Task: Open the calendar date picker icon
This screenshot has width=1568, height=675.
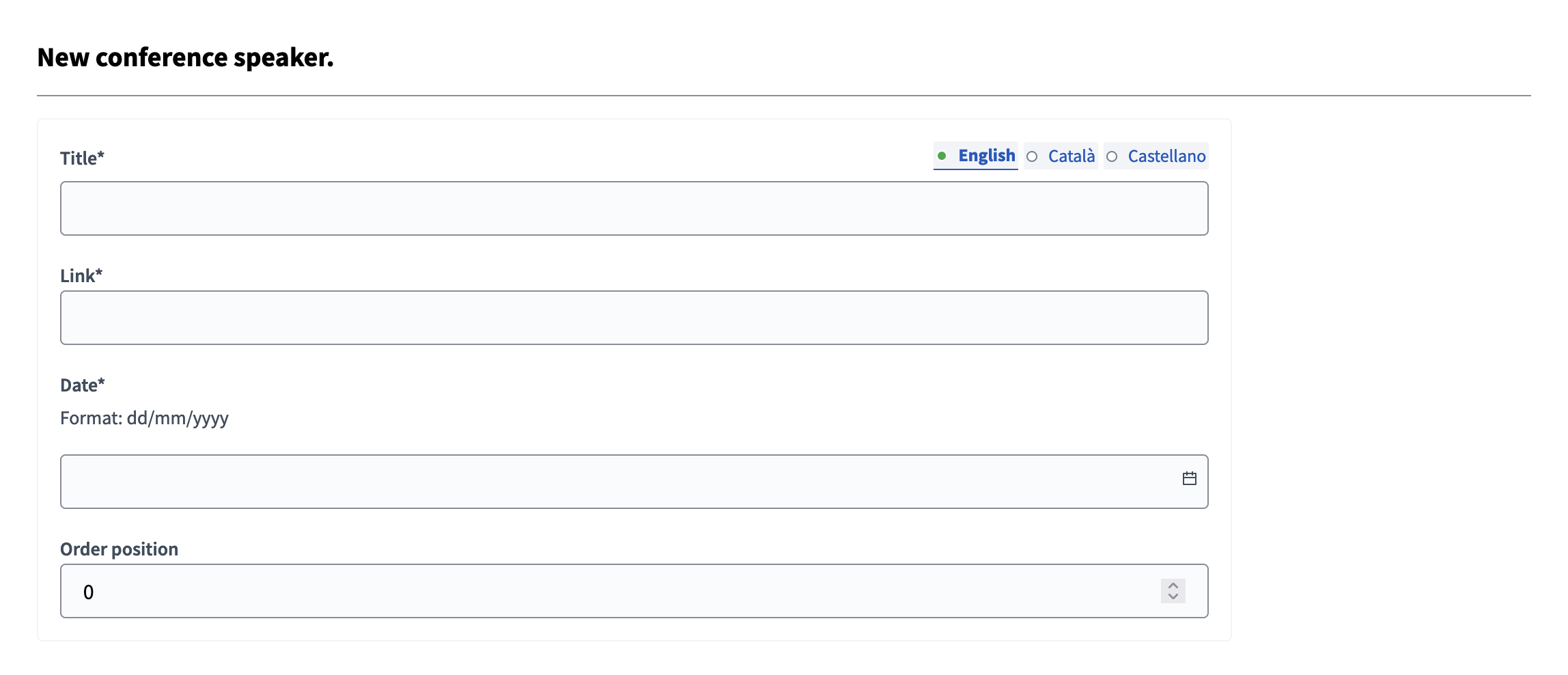Action: point(1189,478)
